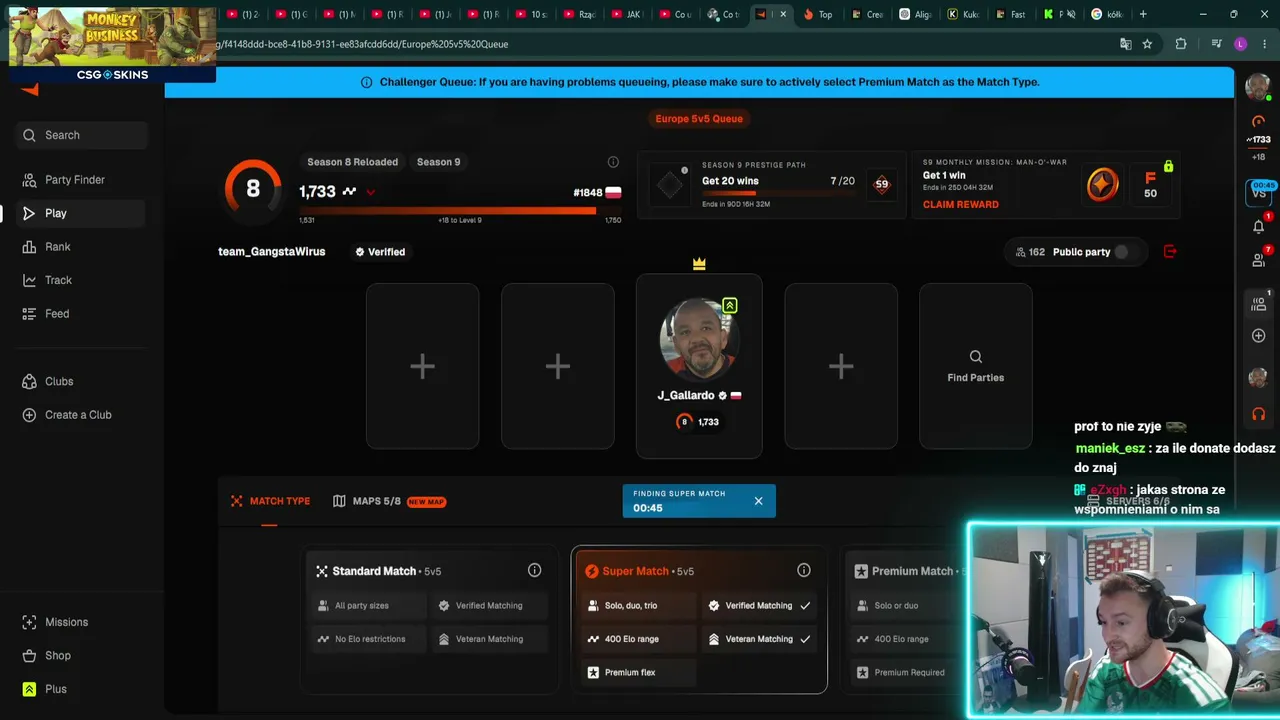Select the Season 9 tab
The width and height of the screenshot is (1280, 720).
pyautogui.click(x=438, y=162)
